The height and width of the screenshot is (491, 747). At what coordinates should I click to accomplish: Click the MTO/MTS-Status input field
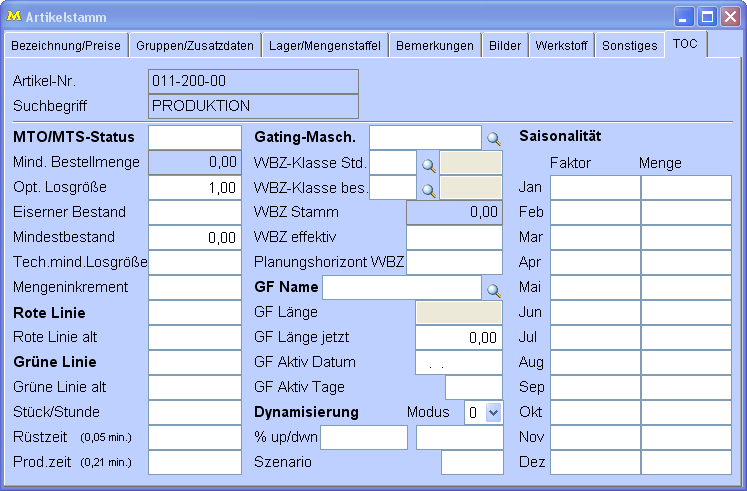click(x=195, y=137)
